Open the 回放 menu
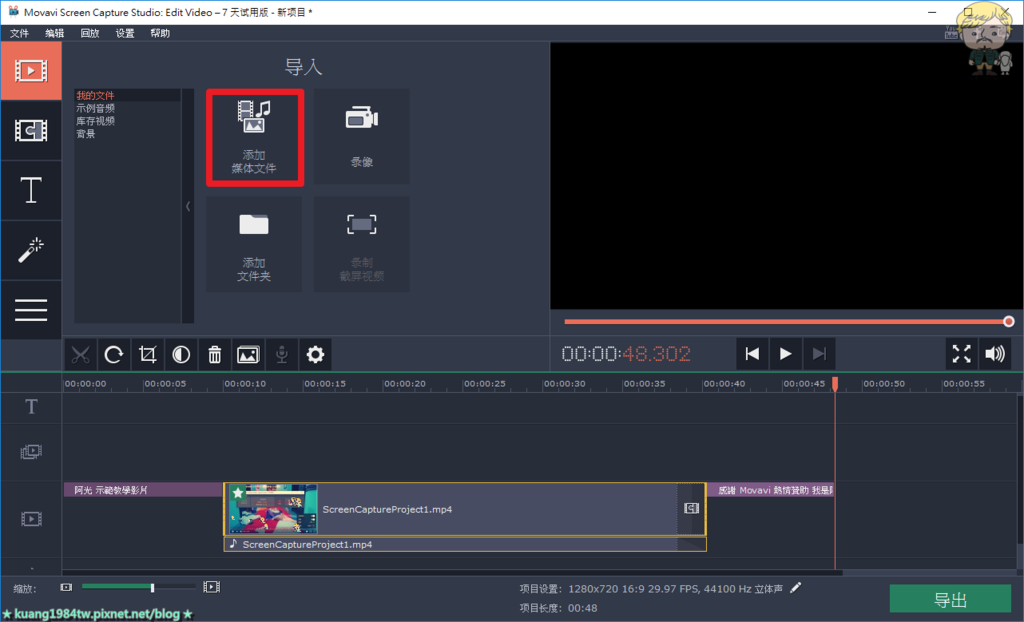 pyautogui.click(x=89, y=33)
